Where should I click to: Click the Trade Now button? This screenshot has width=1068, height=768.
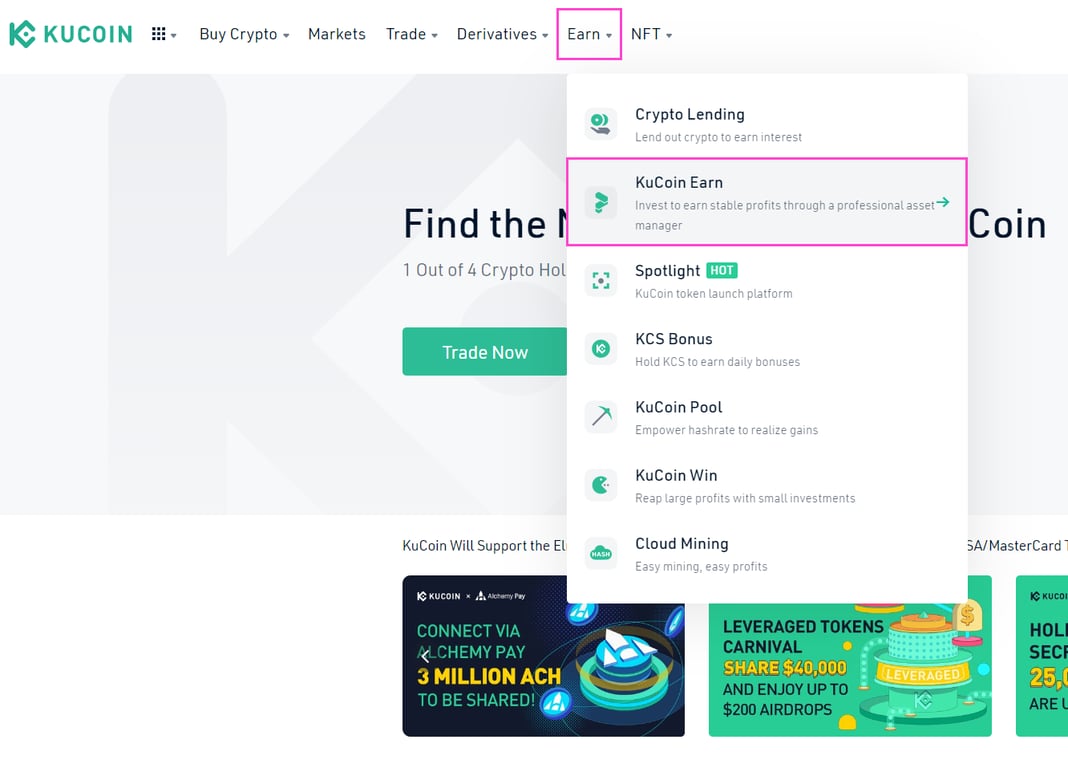(x=485, y=351)
